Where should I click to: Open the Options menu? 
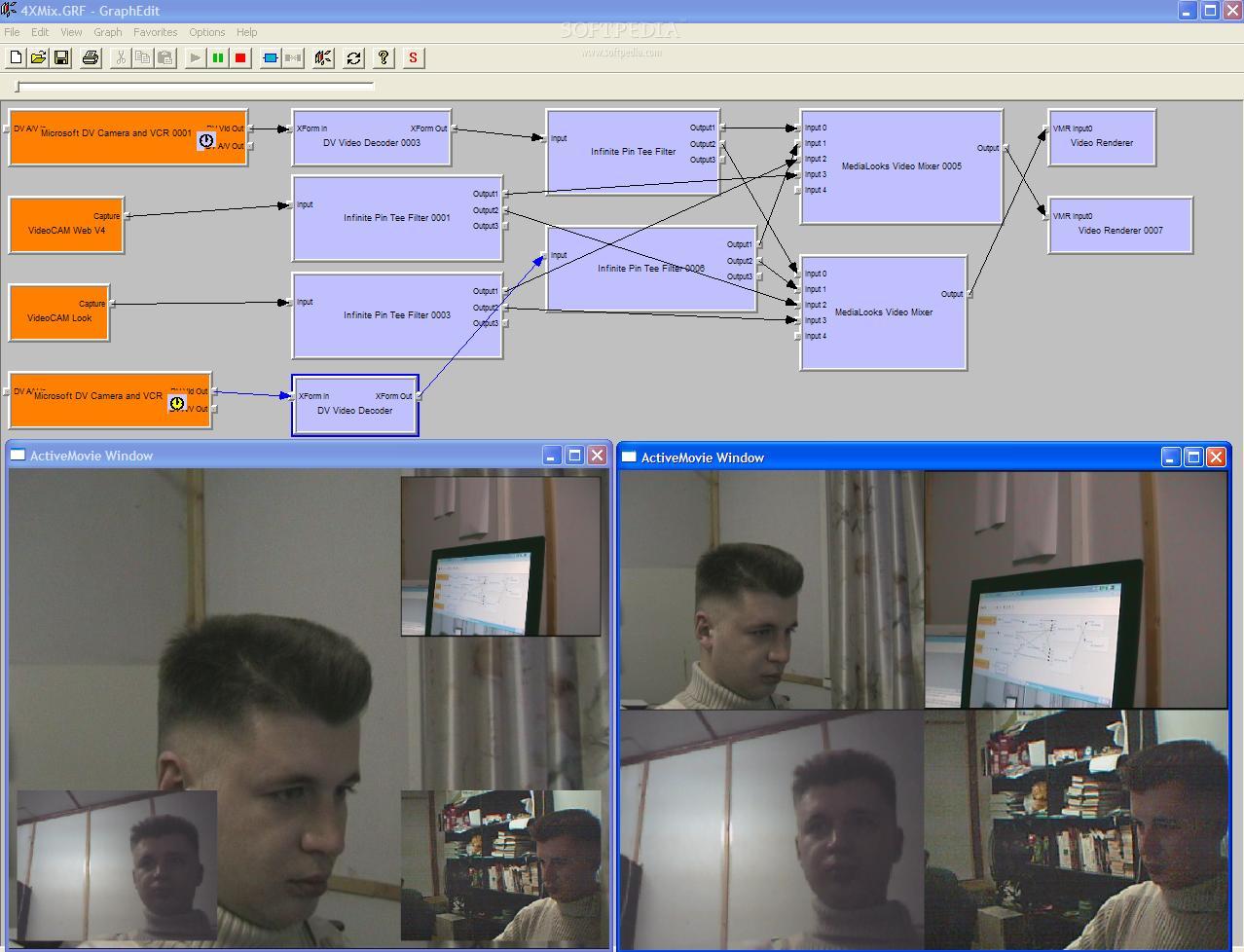point(207,32)
